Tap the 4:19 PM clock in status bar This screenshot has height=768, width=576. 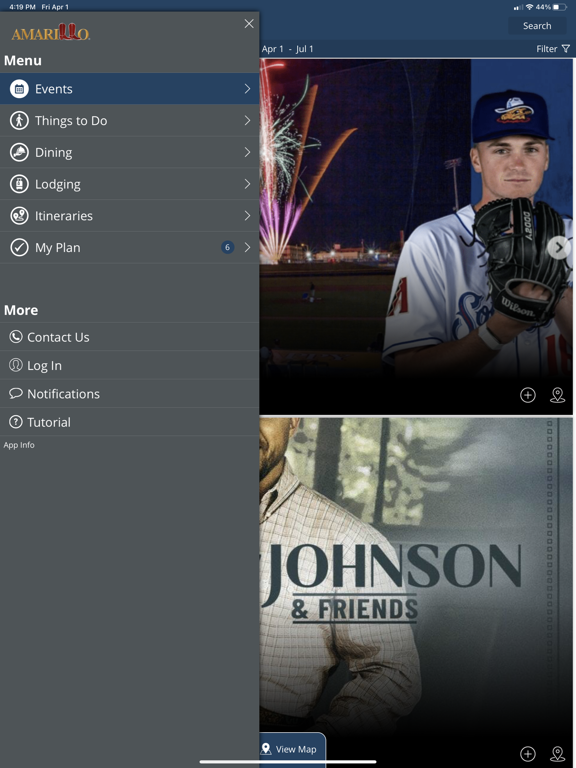click(22, 7)
